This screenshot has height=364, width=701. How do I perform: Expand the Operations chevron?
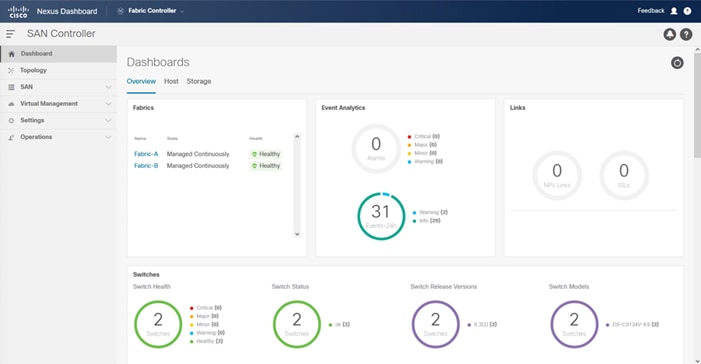108,137
